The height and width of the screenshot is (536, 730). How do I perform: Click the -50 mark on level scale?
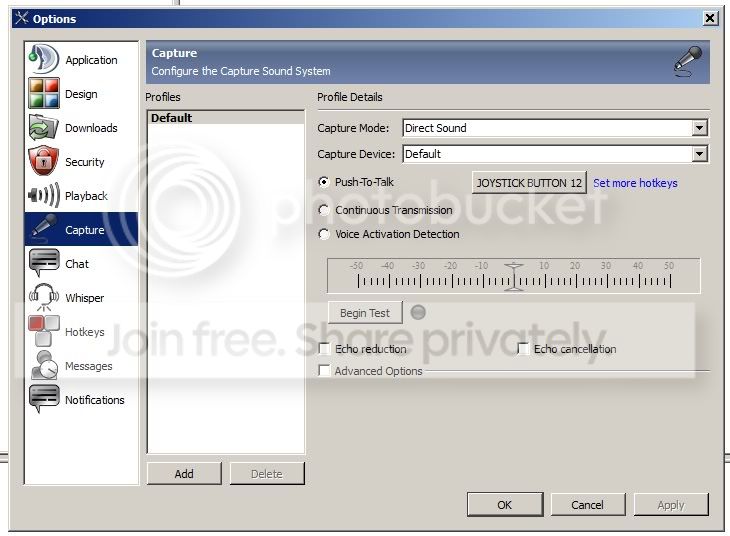pos(357,266)
